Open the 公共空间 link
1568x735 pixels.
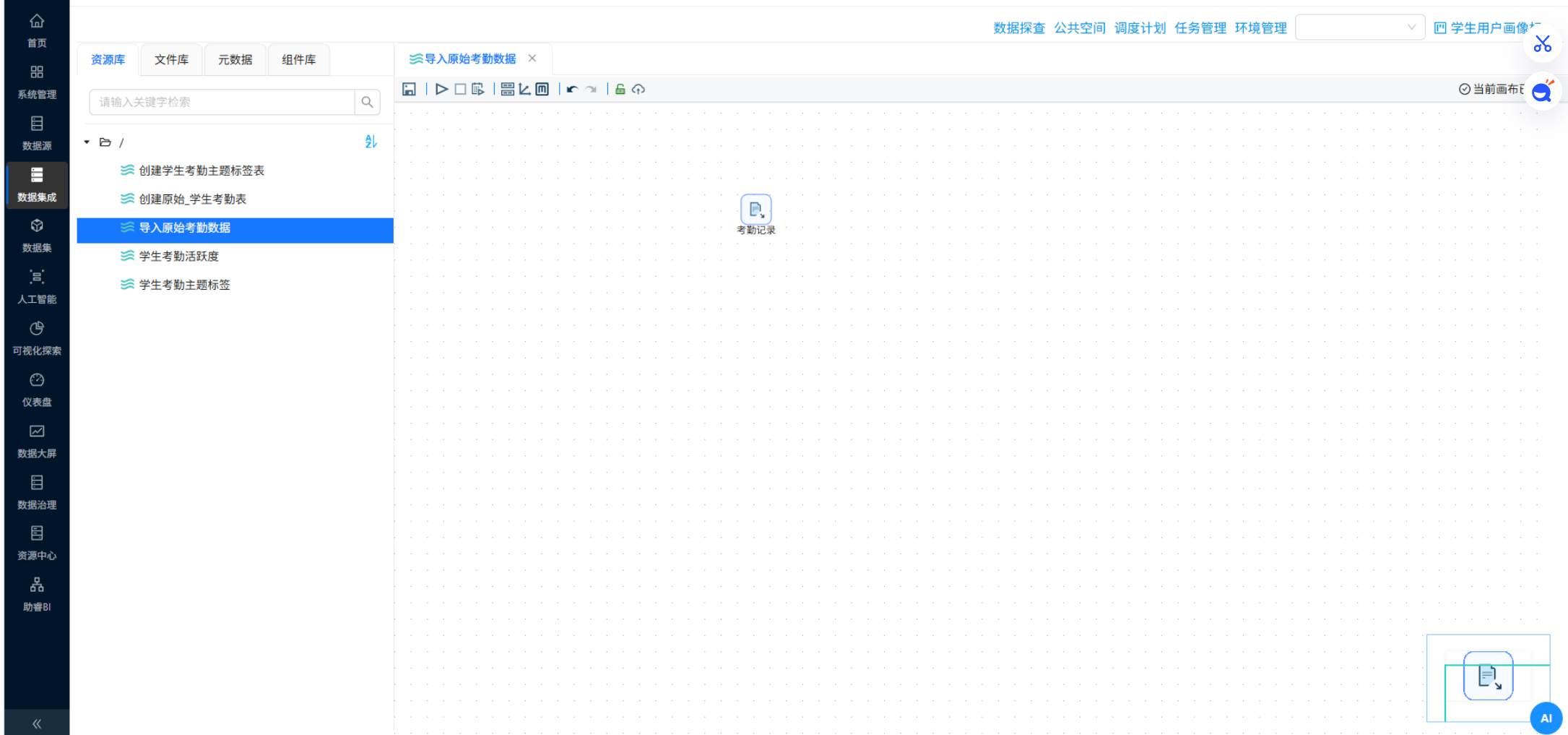coord(1080,28)
